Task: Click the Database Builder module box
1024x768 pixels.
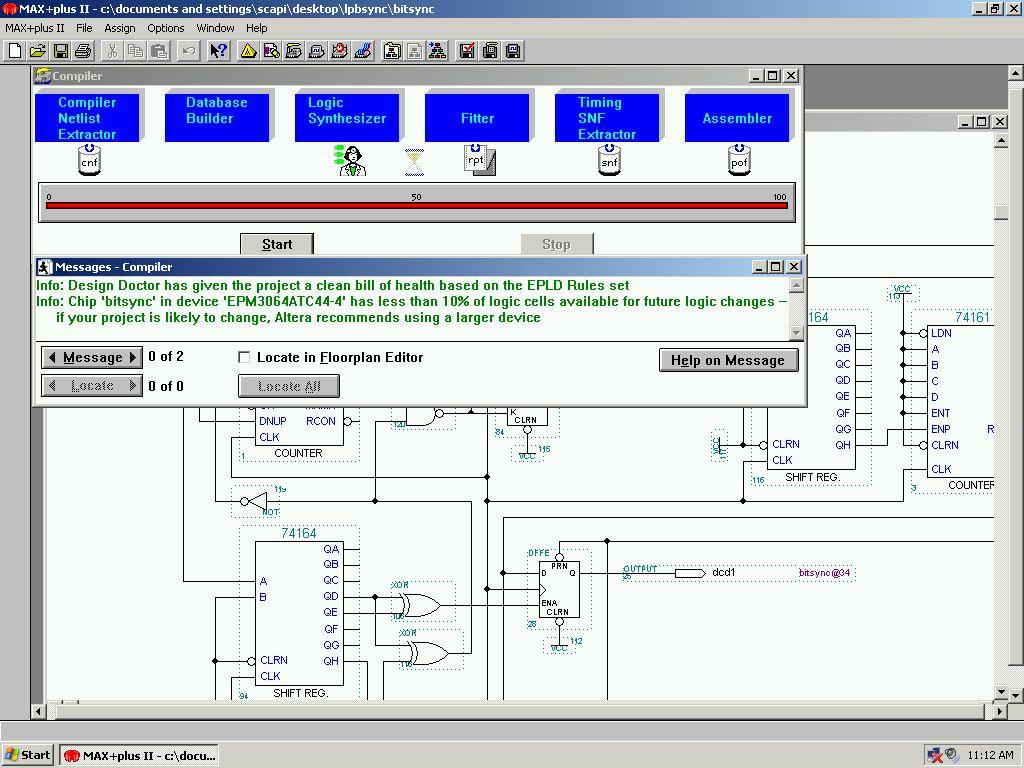Action: click(216, 118)
